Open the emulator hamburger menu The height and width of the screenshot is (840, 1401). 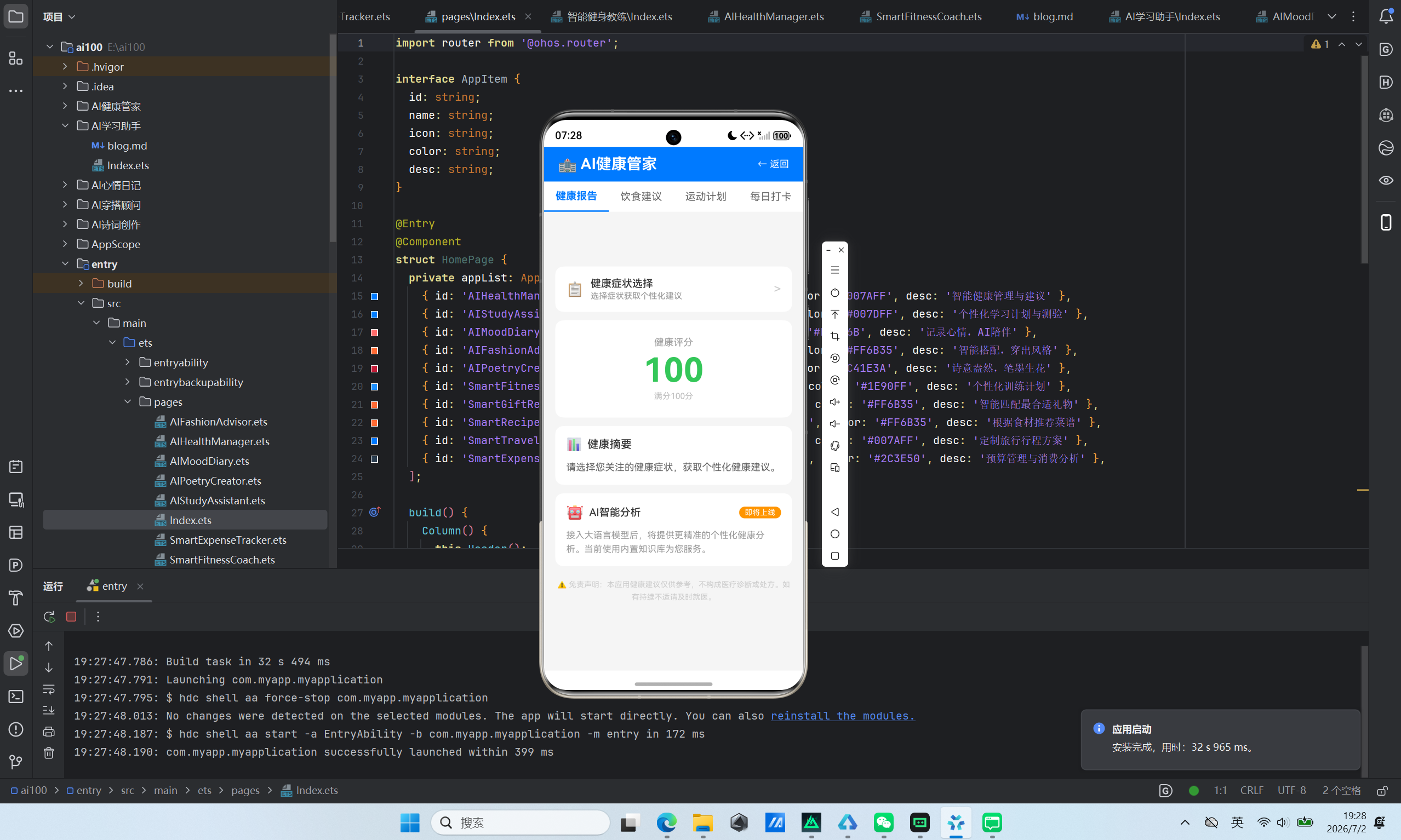tap(834, 270)
